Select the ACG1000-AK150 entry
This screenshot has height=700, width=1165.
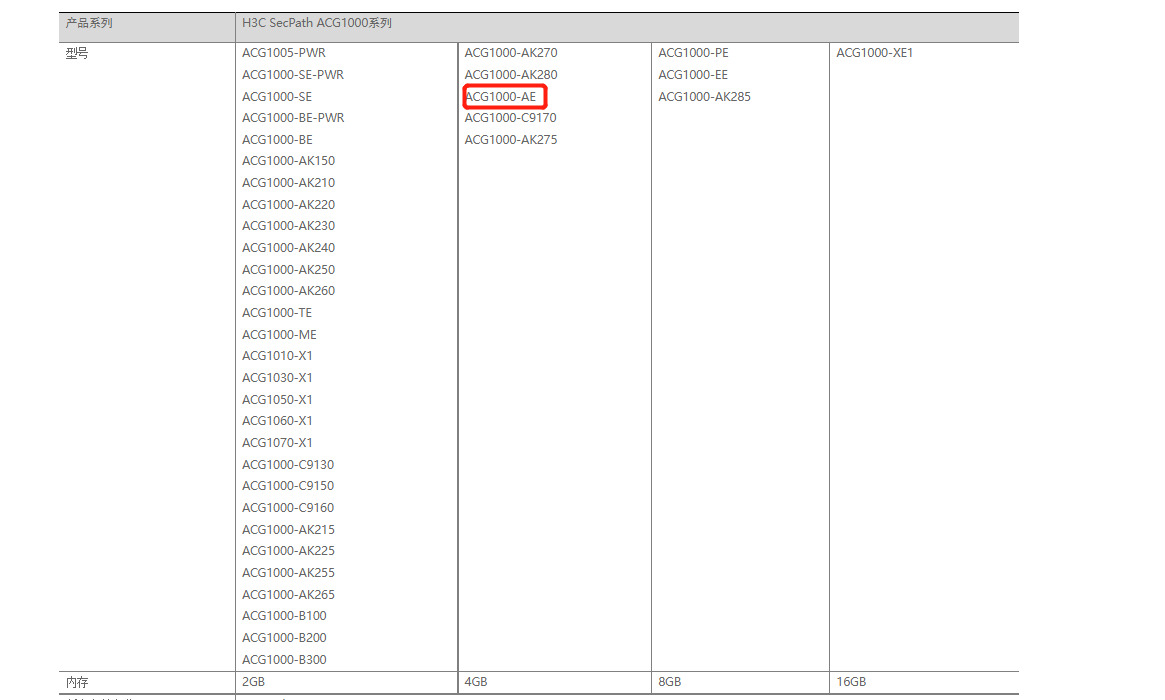click(288, 161)
